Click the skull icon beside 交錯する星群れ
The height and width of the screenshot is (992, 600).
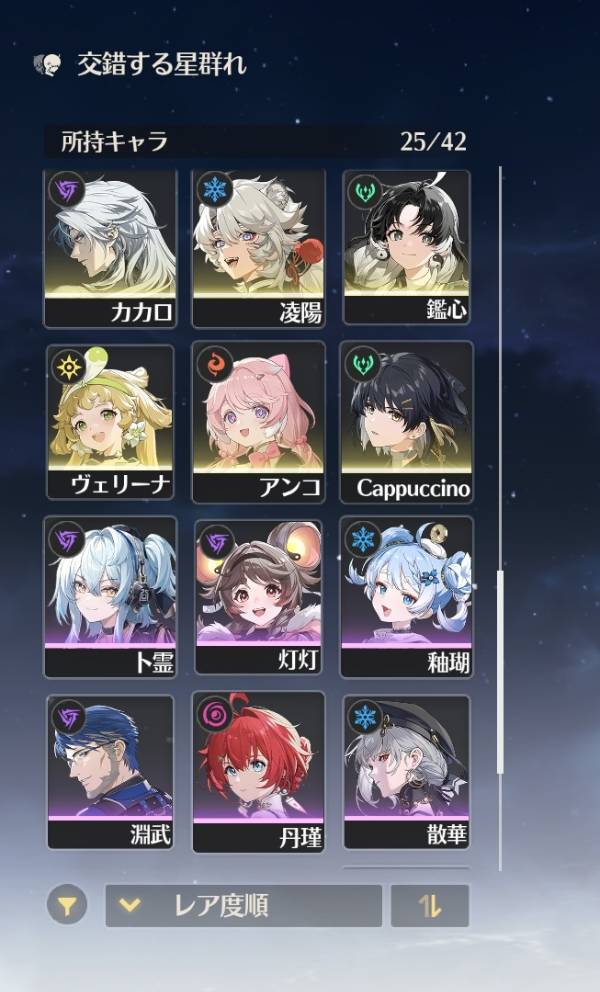point(49,65)
